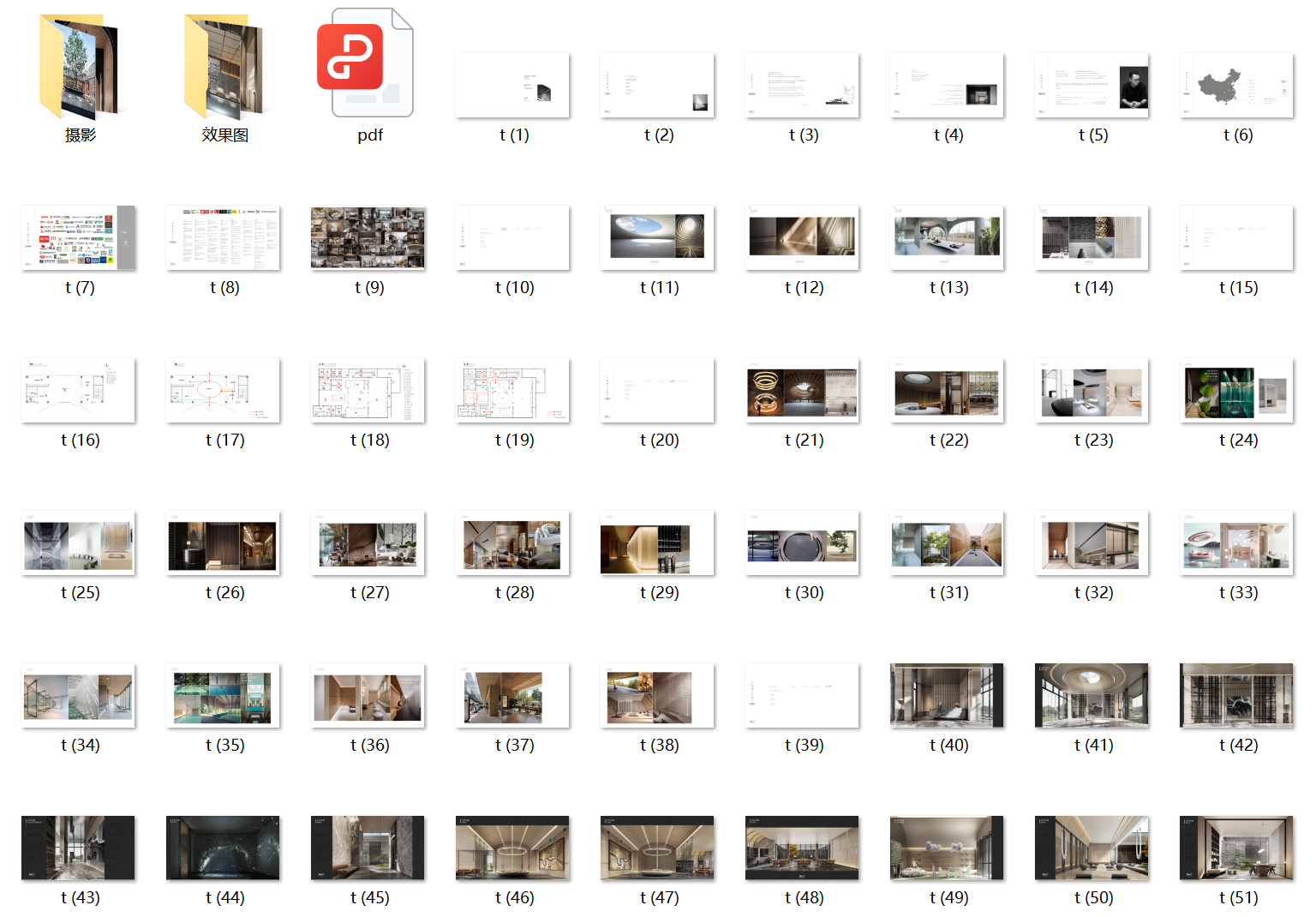Select the t (33) pink interior thumbnail
1316x917 pixels.
1236,543
